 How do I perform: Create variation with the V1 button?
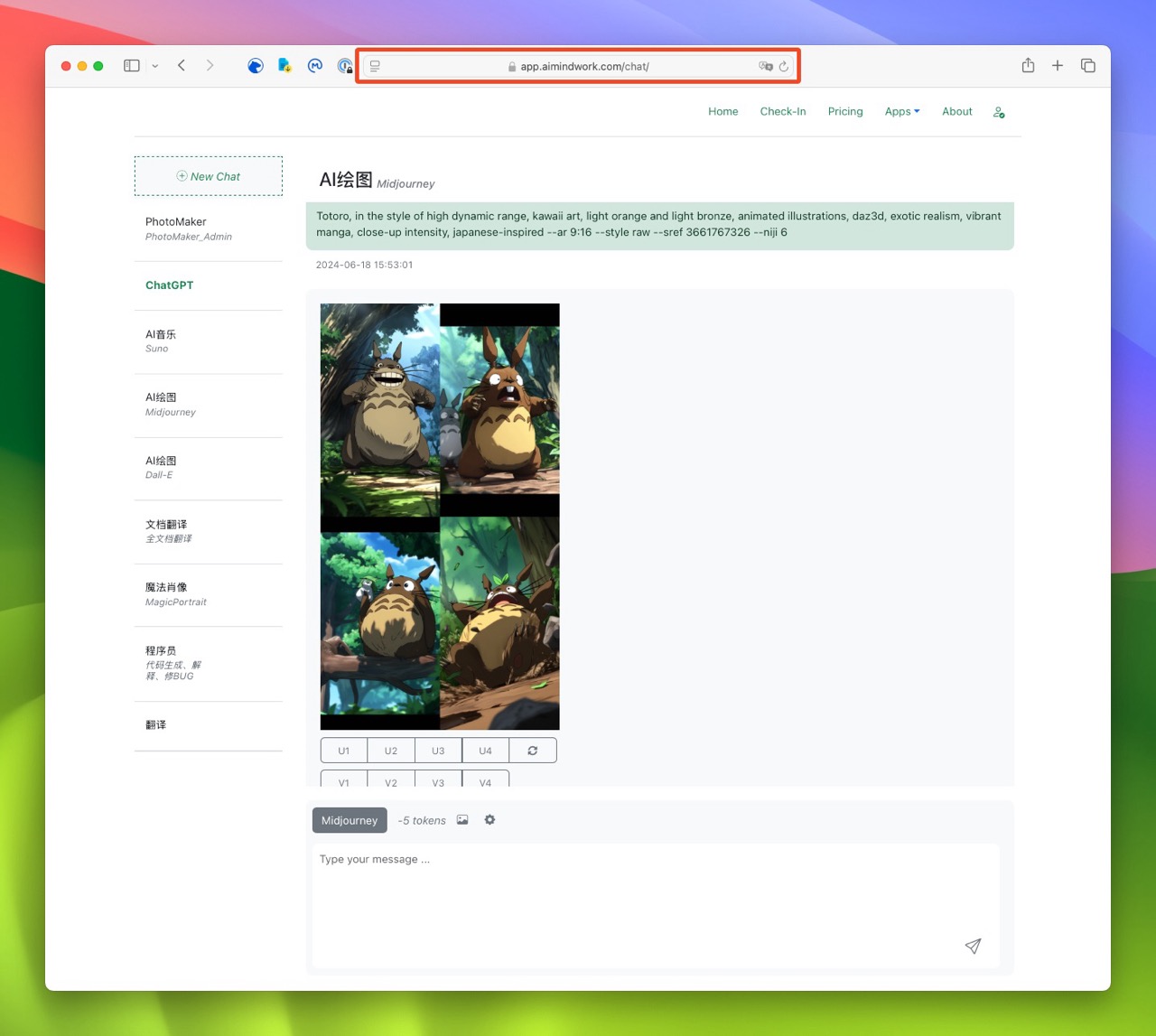pyautogui.click(x=344, y=779)
